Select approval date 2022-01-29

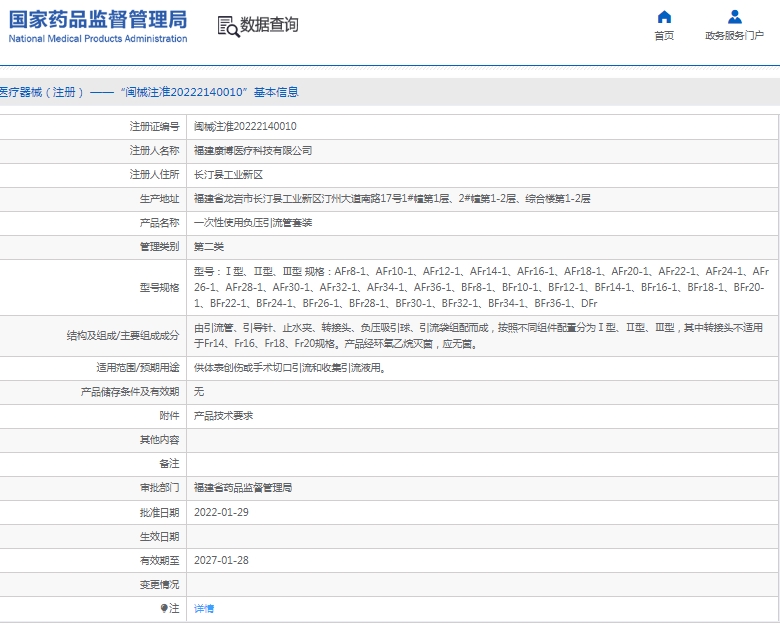[221, 512]
